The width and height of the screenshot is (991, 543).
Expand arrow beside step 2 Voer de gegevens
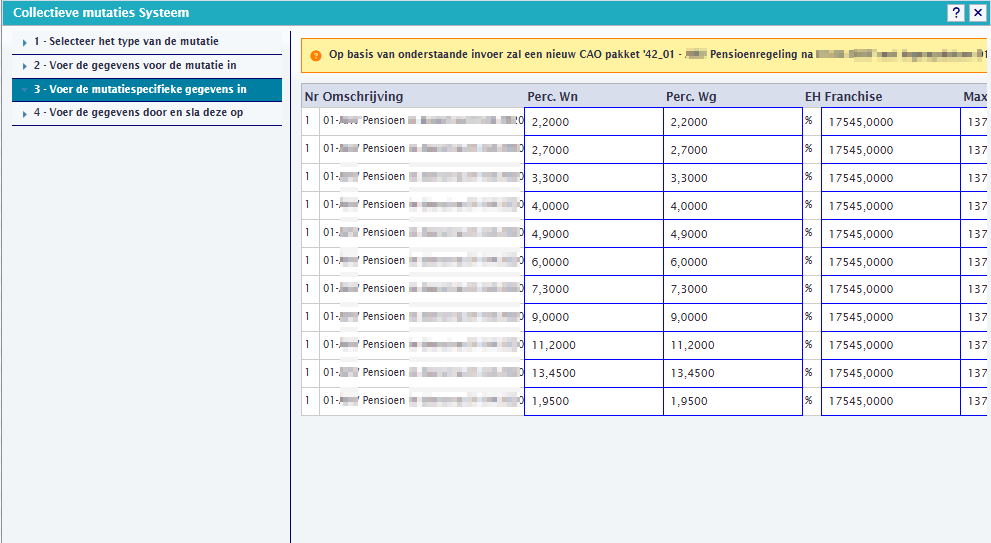tap(25, 66)
